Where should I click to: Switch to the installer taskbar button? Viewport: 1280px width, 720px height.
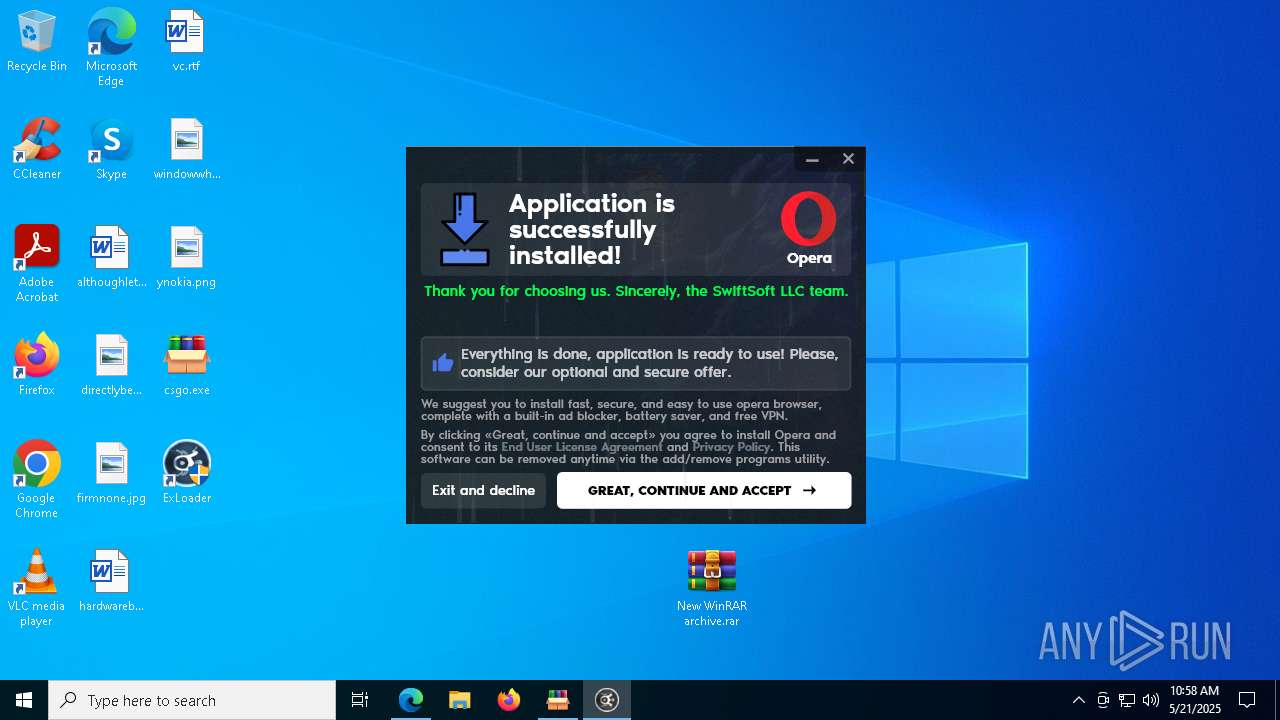click(607, 700)
